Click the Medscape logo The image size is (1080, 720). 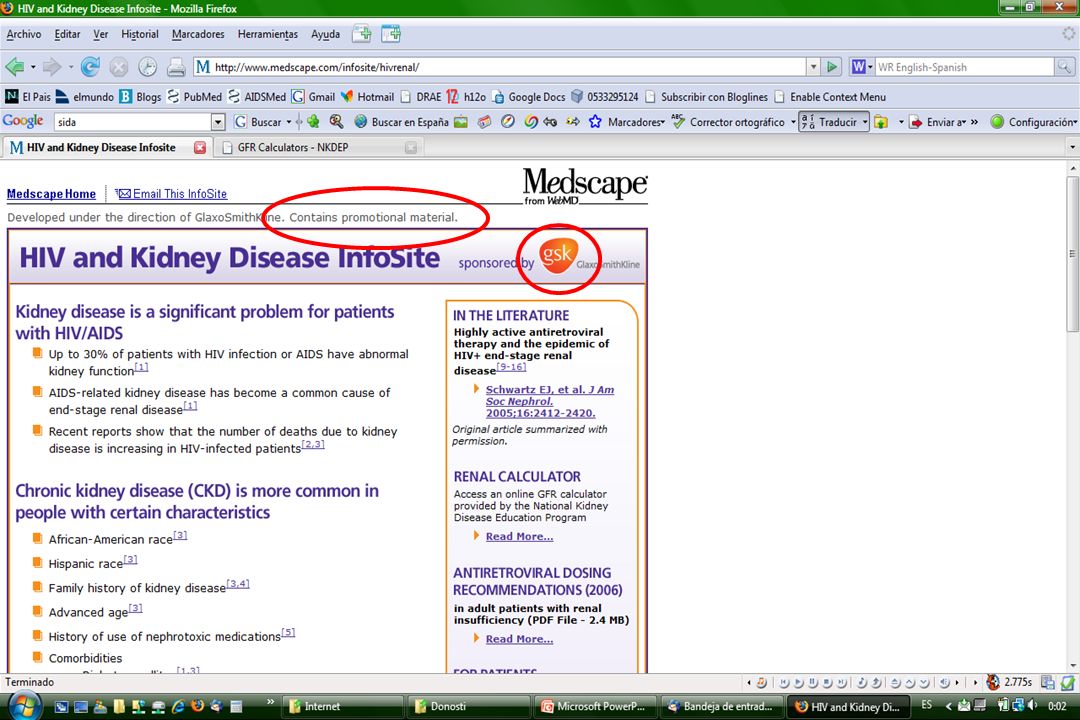tap(585, 186)
